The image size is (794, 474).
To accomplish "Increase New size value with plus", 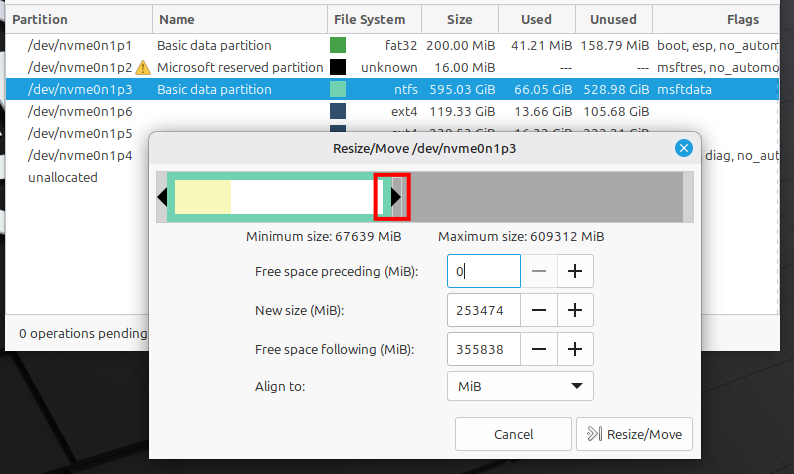I will click(575, 310).
